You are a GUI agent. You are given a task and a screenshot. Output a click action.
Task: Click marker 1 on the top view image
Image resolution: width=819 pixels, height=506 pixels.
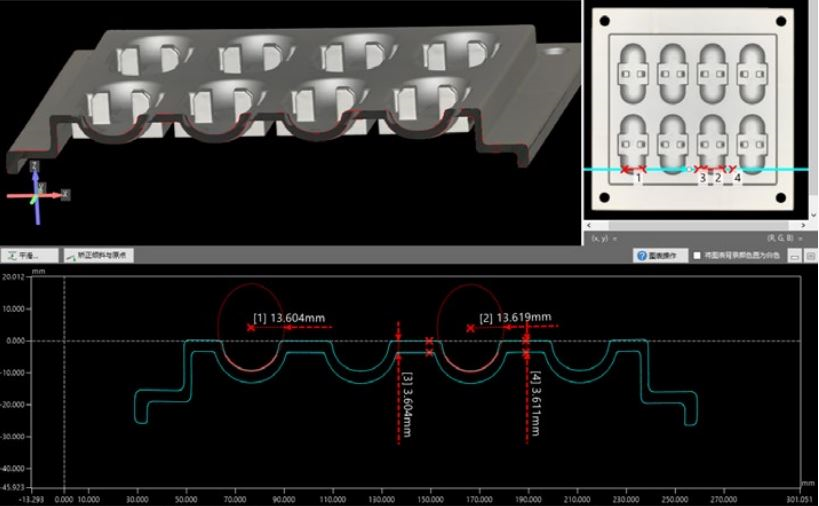(639, 178)
